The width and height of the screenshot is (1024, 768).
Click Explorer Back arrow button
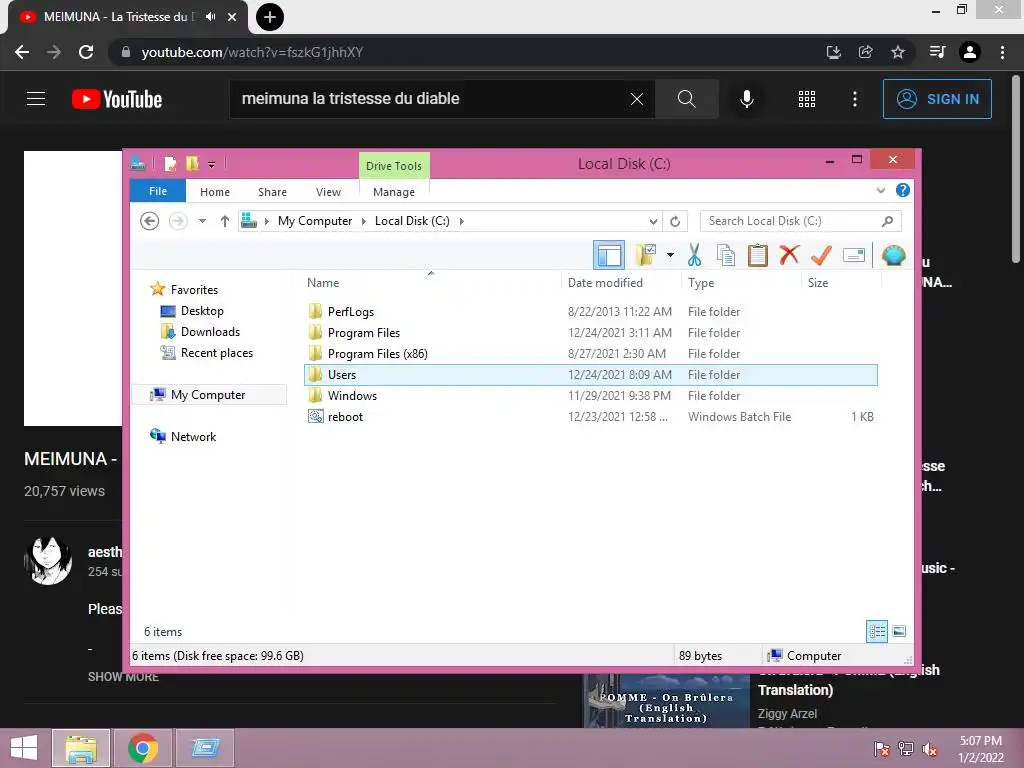pyautogui.click(x=150, y=221)
